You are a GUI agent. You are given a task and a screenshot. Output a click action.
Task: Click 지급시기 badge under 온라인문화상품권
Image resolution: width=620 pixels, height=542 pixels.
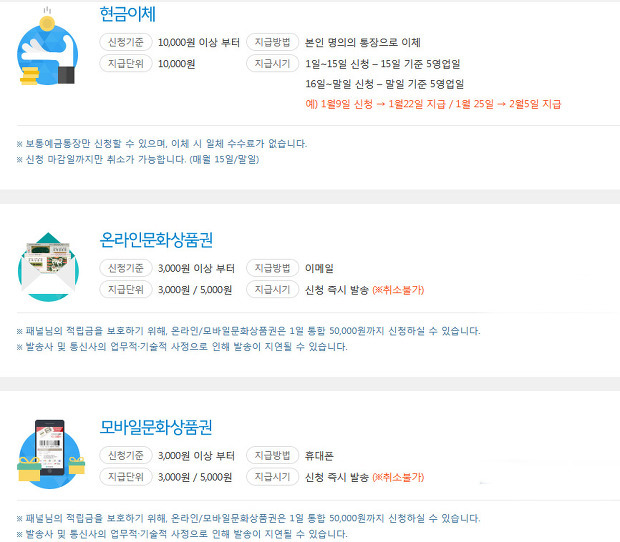272,290
